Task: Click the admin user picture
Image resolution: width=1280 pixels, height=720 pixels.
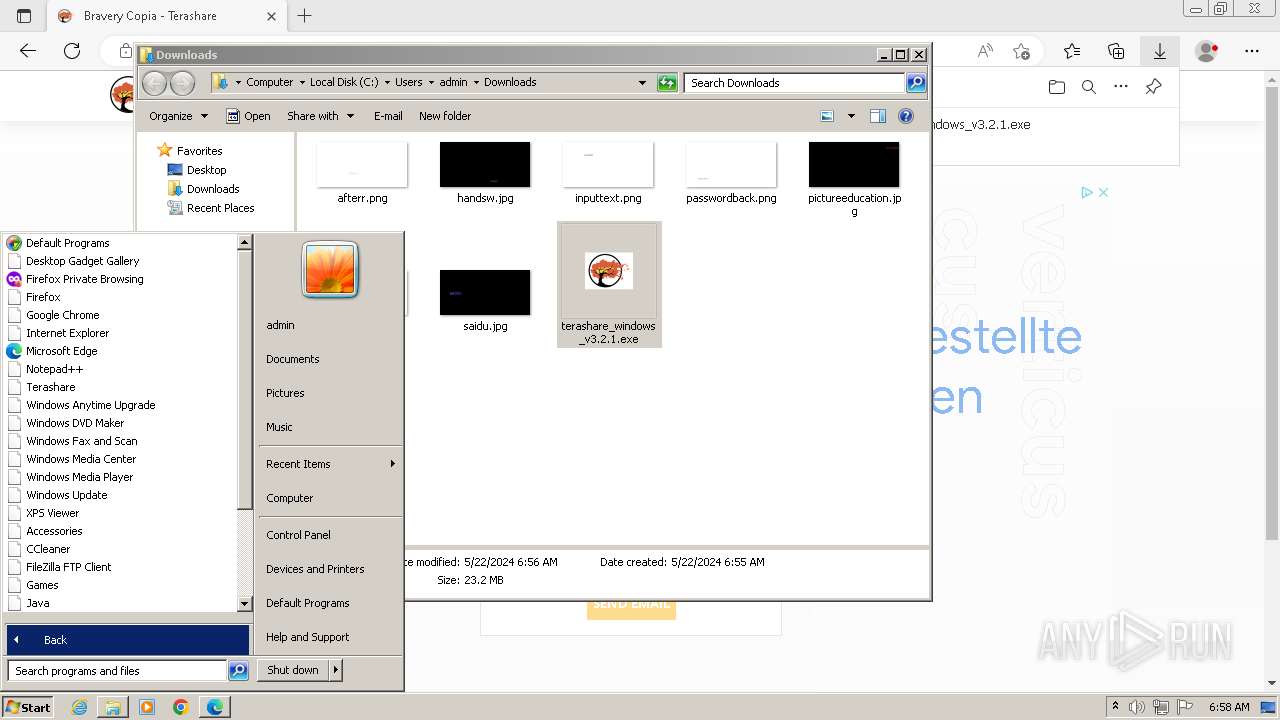Action: click(x=330, y=270)
